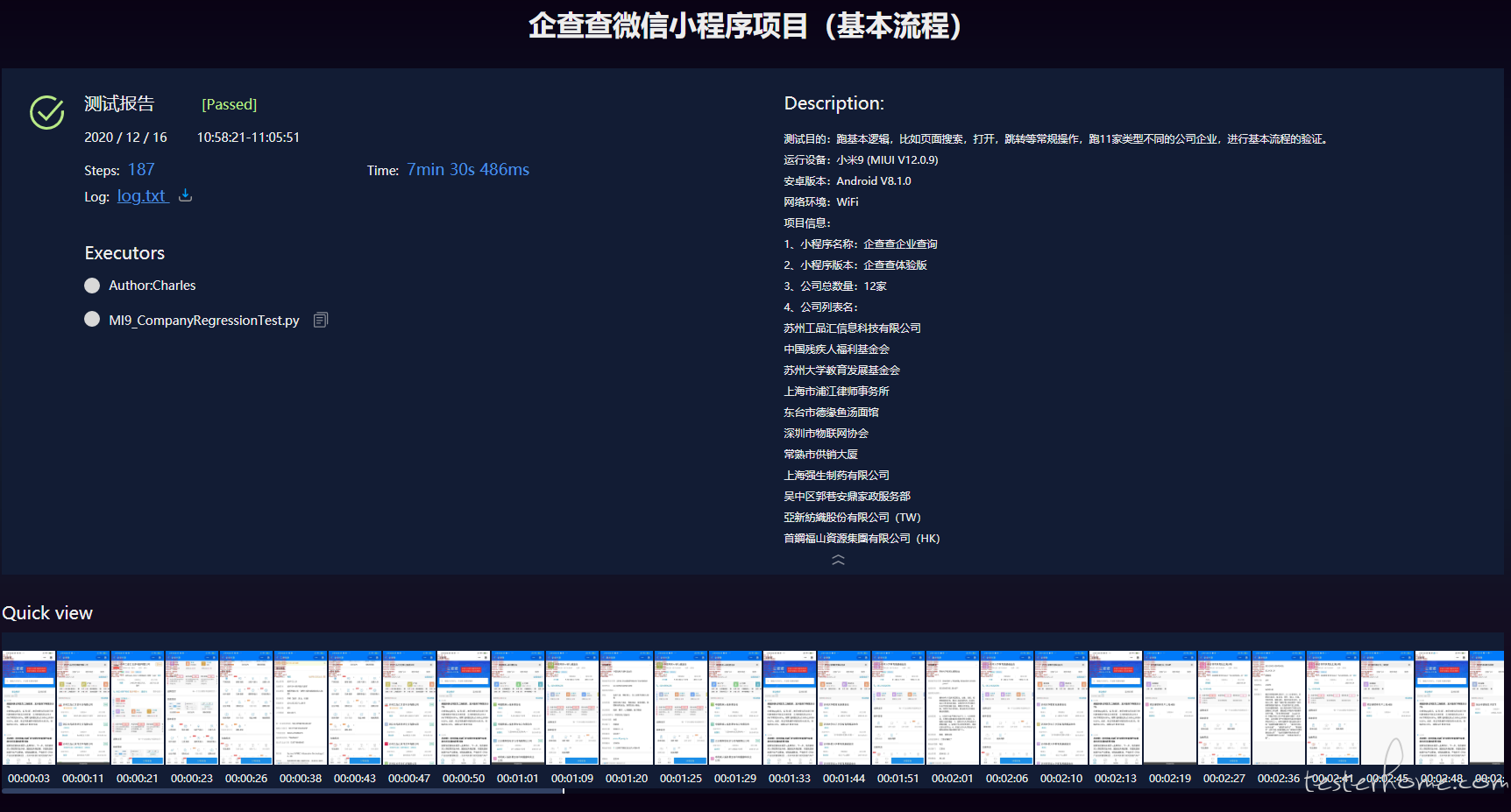The width and height of the screenshot is (1511, 812).
Task: Click company name 深圳市物联网协会
Action: [x=826, y=434]
